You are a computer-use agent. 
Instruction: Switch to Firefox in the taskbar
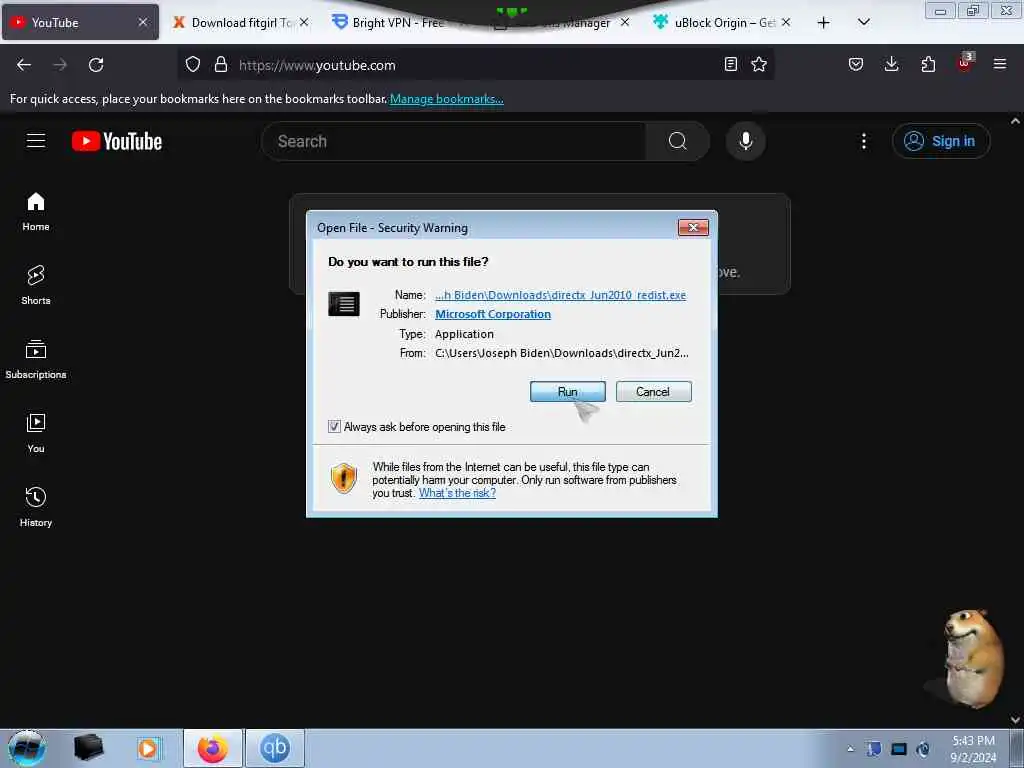(x=213, y=748)
